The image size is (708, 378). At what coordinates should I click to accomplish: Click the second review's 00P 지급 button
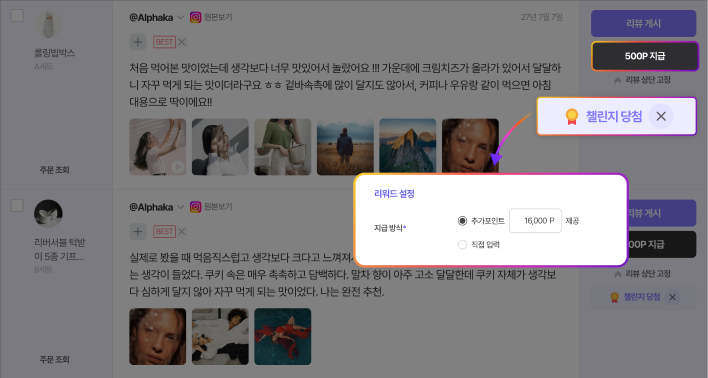[x=661, y=245]
